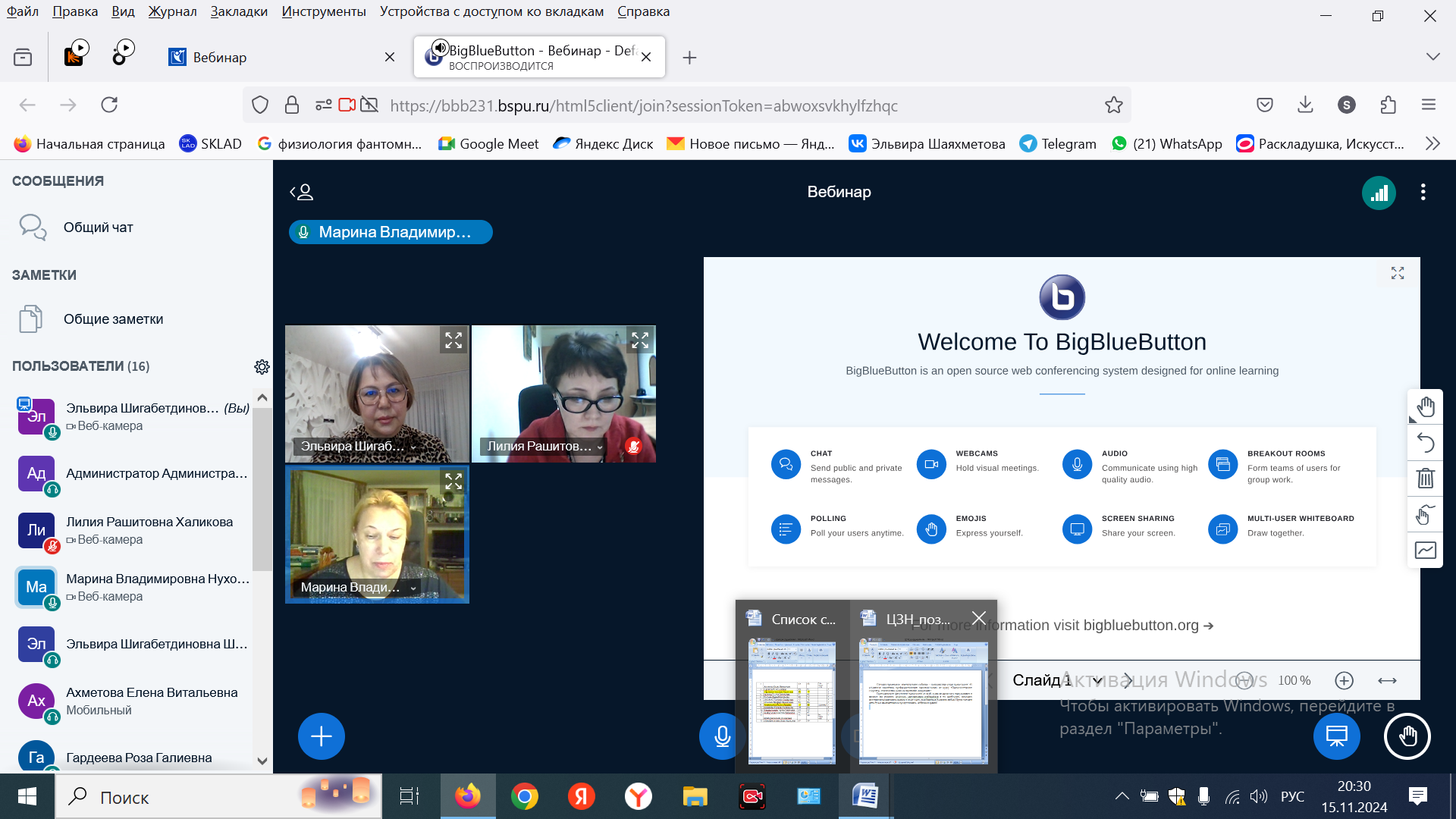Open Общий чат
Viewport: 1456px width, 819px height.
tap(98, 227)
